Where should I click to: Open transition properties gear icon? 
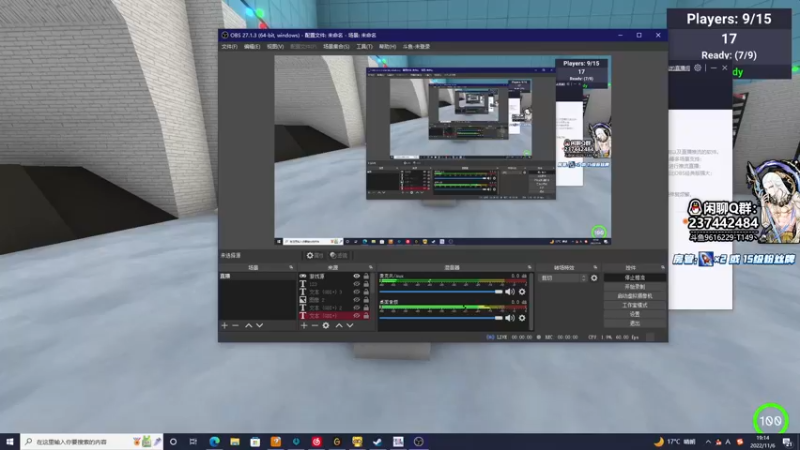point(594,278)
